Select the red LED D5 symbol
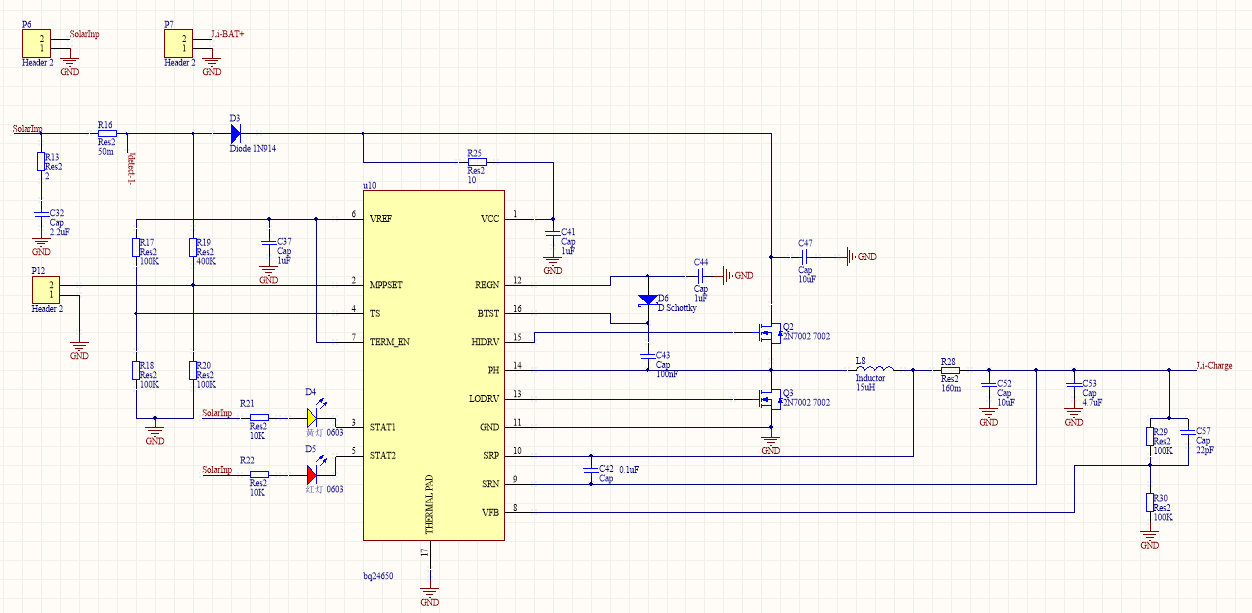 (313, 473)
